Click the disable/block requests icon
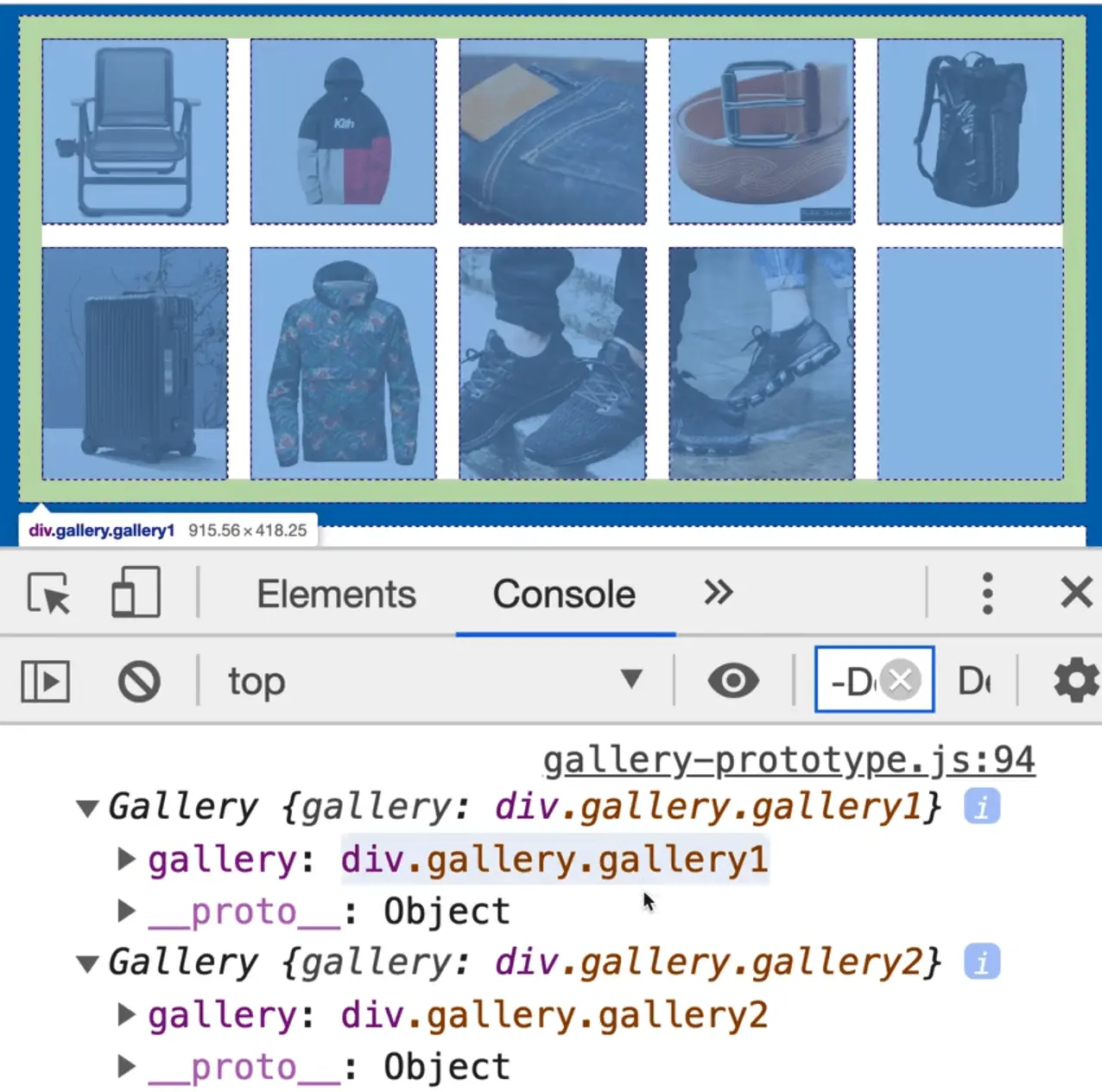 coord(138,681)
